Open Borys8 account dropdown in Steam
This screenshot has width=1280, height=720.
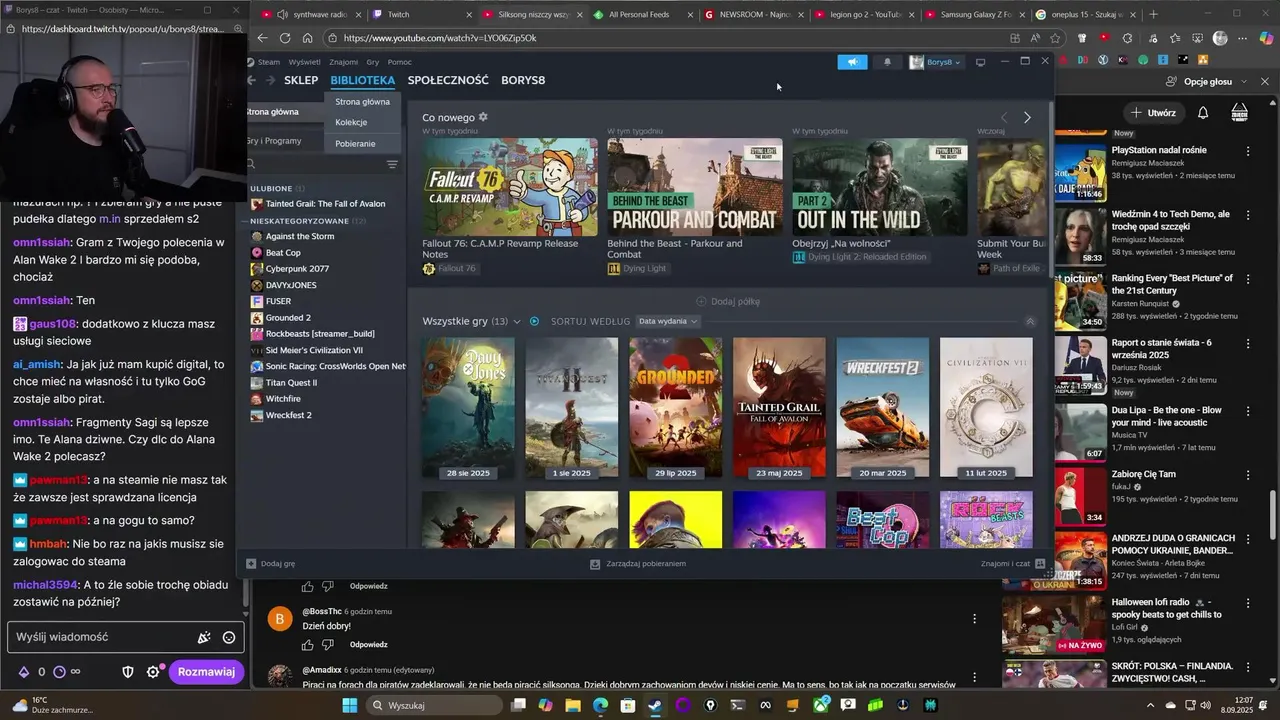(x=935, y=62)
